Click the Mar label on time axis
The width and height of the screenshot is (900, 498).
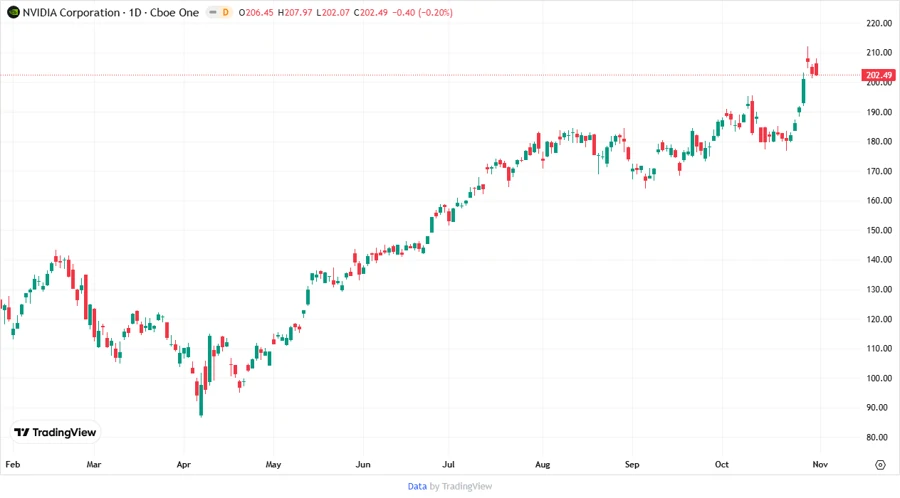[94, 464]
